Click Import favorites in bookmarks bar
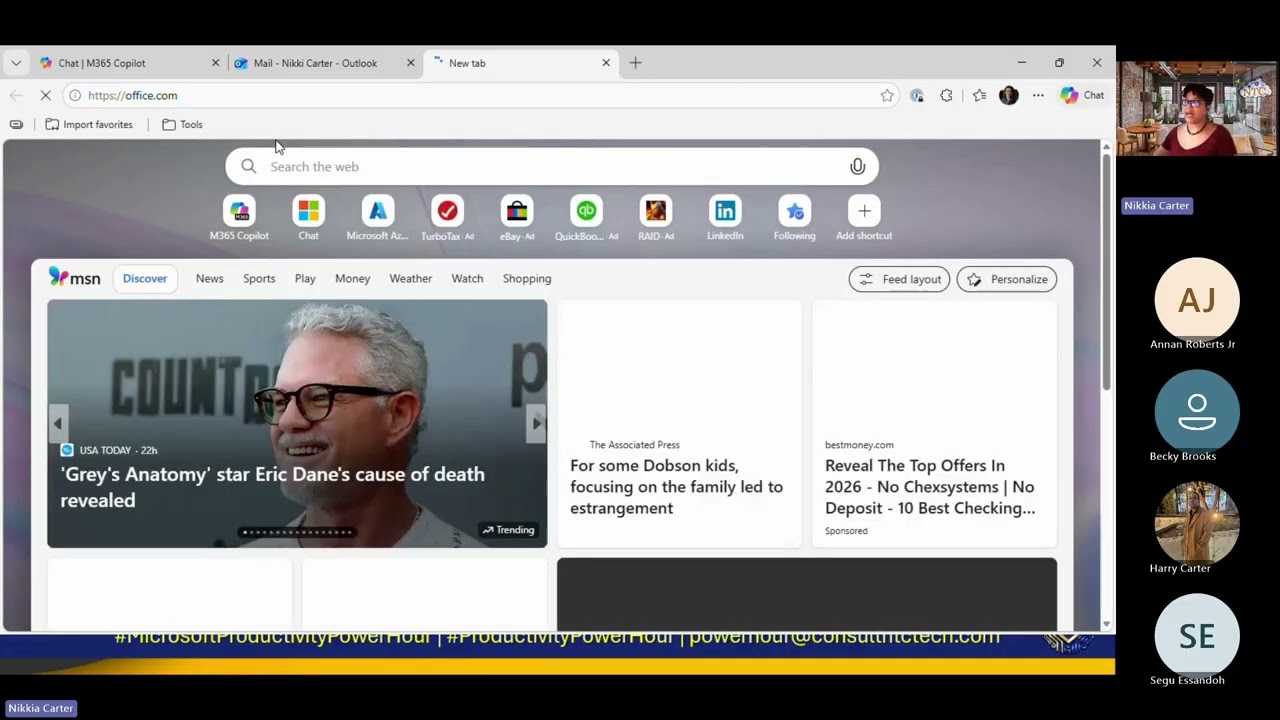 (x=89, y=125)
